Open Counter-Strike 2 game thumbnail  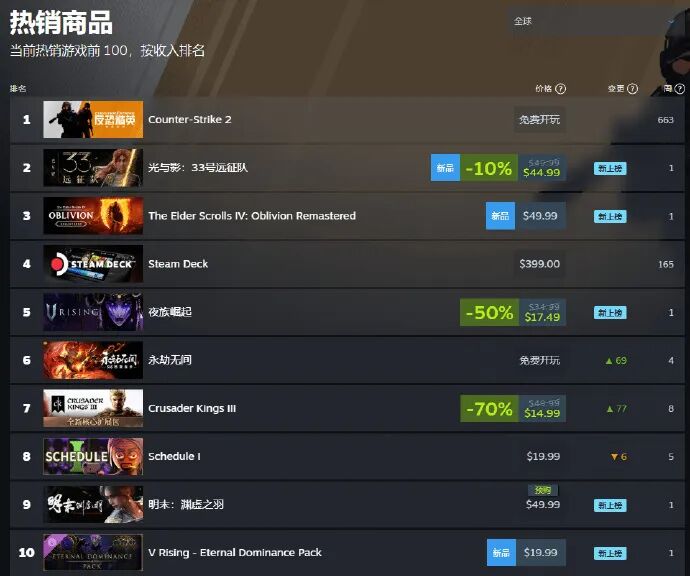[x=93, y=119]
